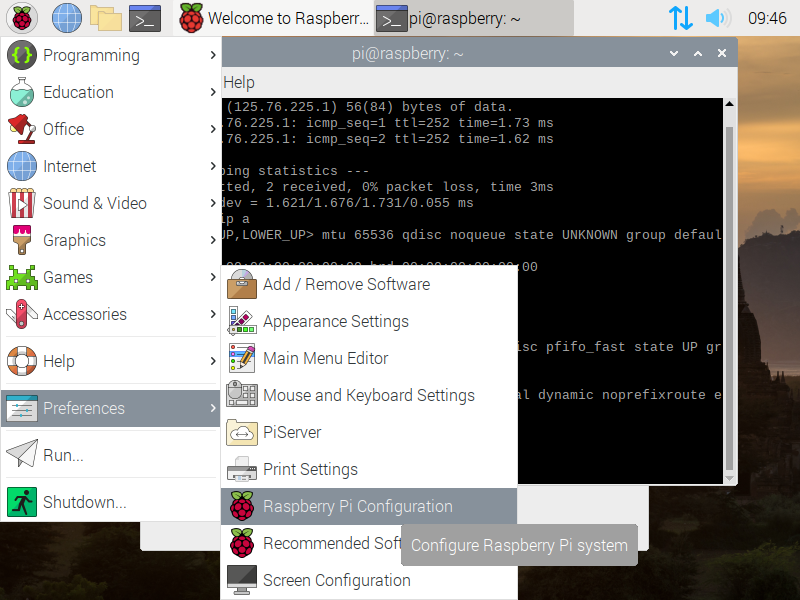Switch to pi@raspberry terminal taskbar entry

tap(474, 18)
